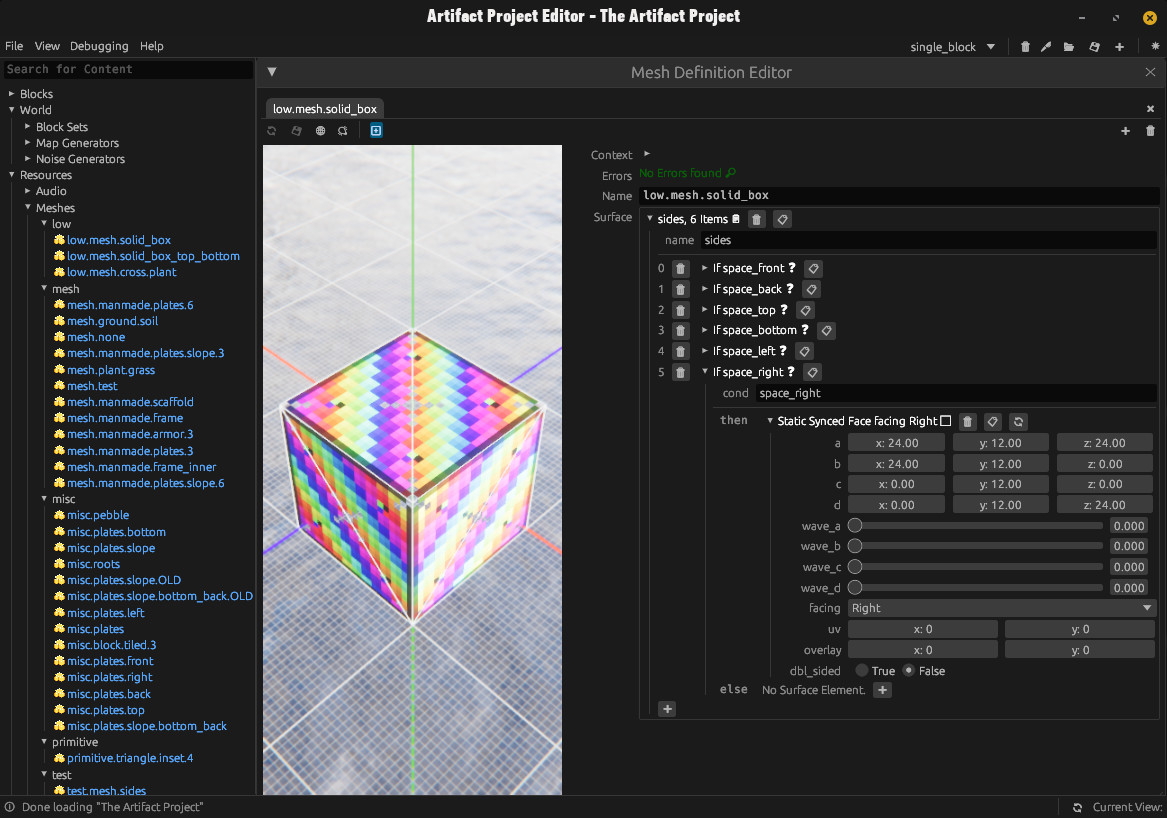Click the wave_a slider handle
Screen dimensions: 1167x818
[855, 526]
